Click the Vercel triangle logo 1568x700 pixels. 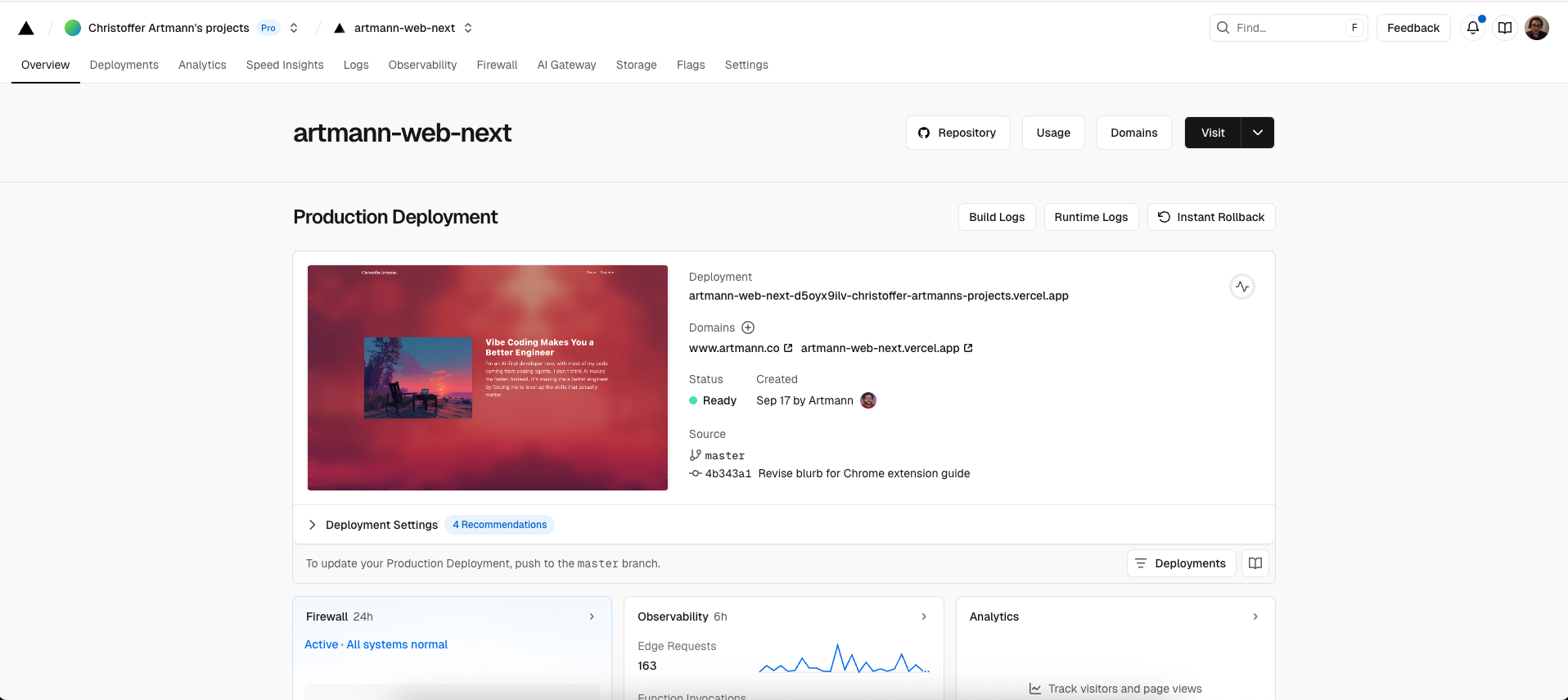point(26,29)
